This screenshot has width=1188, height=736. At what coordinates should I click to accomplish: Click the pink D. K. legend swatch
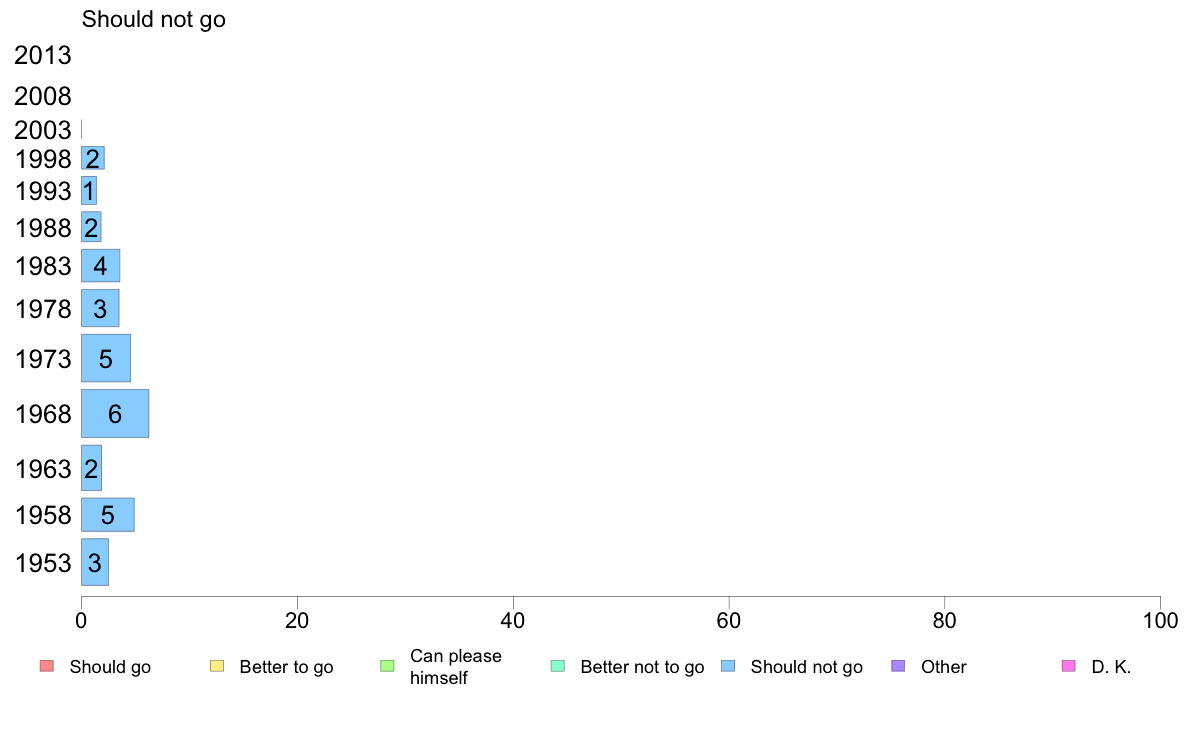pyautogui.click(x=1069, y=666)
